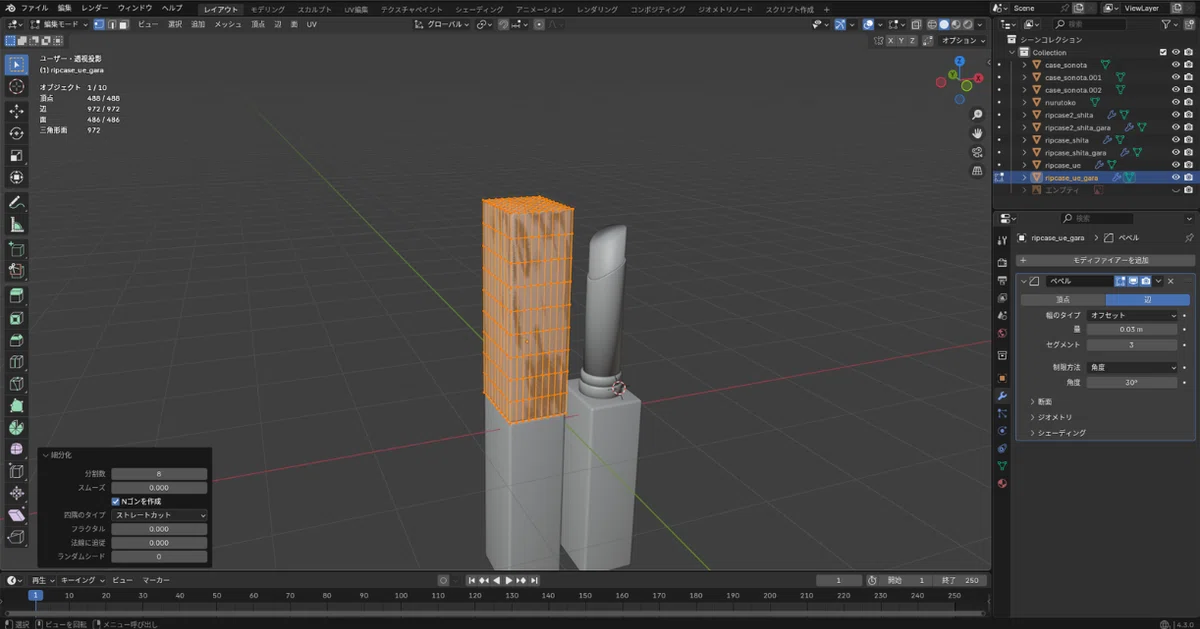Toggle visibility of ripcase_shita
Screen dimensions: 1200x629
[x=1176, y=140]
